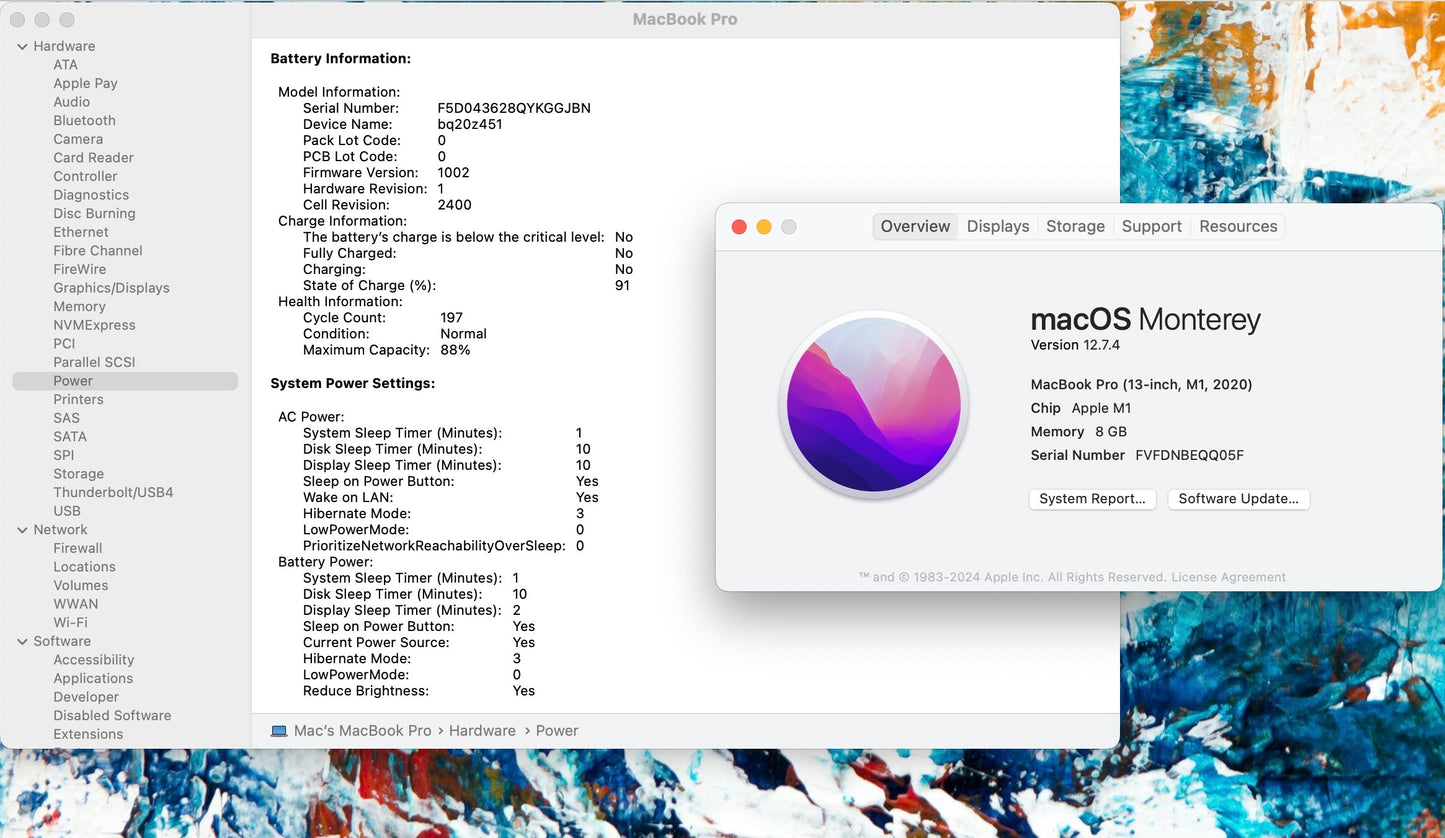Select the highlighted Power item
The image size is (1445, 838).
point(125,381)
